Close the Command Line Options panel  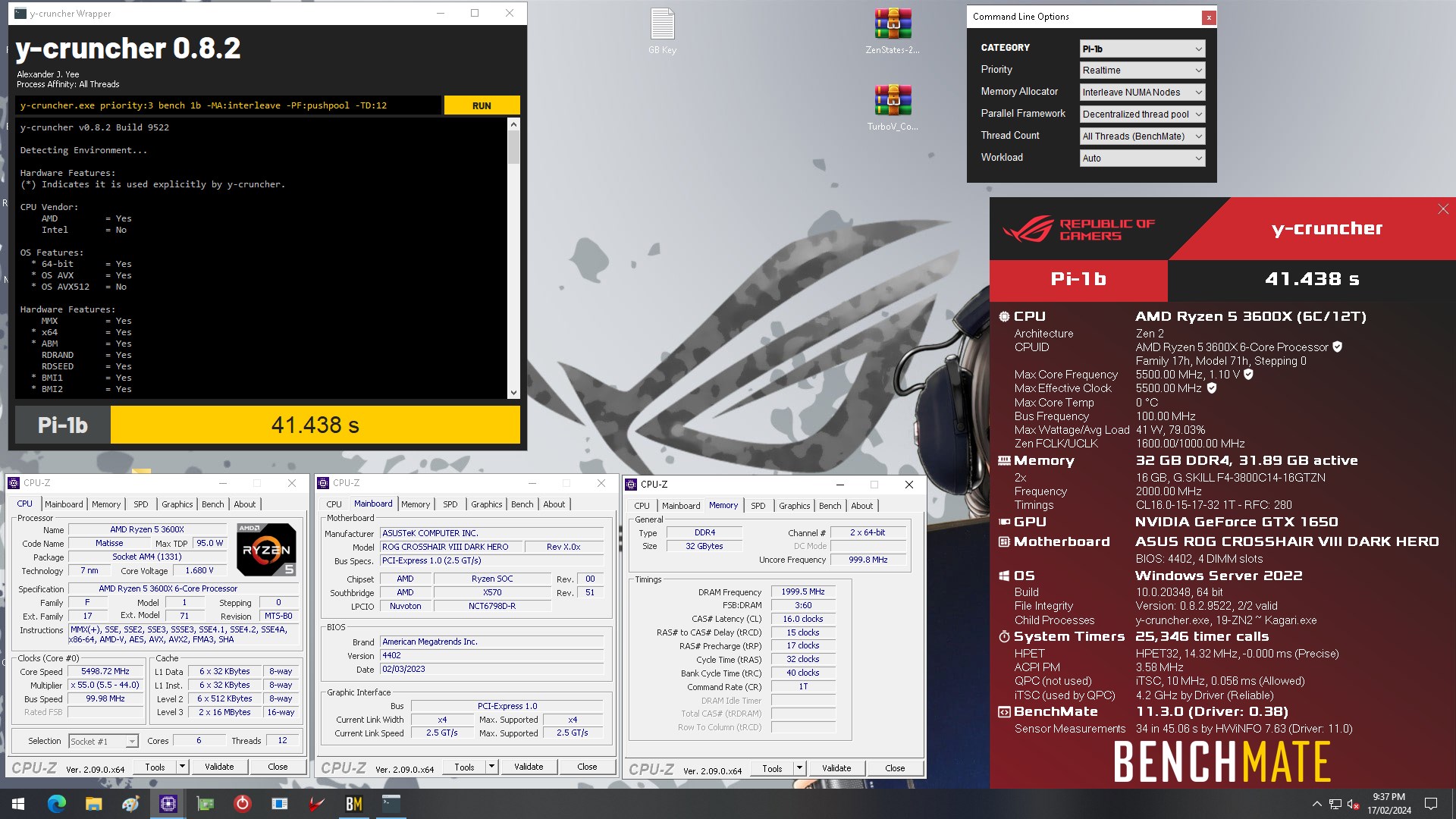pyautogui.click(x=1208, y=17)
